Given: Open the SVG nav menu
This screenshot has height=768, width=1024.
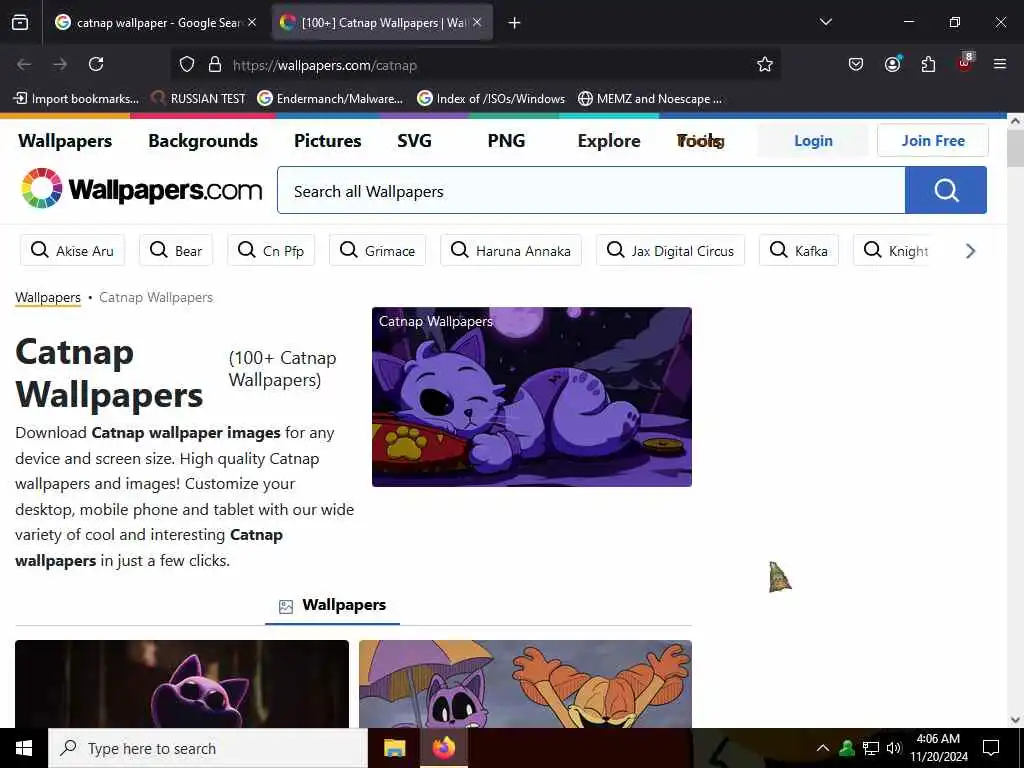Looking at the screenshot, I should coord(415,141).
